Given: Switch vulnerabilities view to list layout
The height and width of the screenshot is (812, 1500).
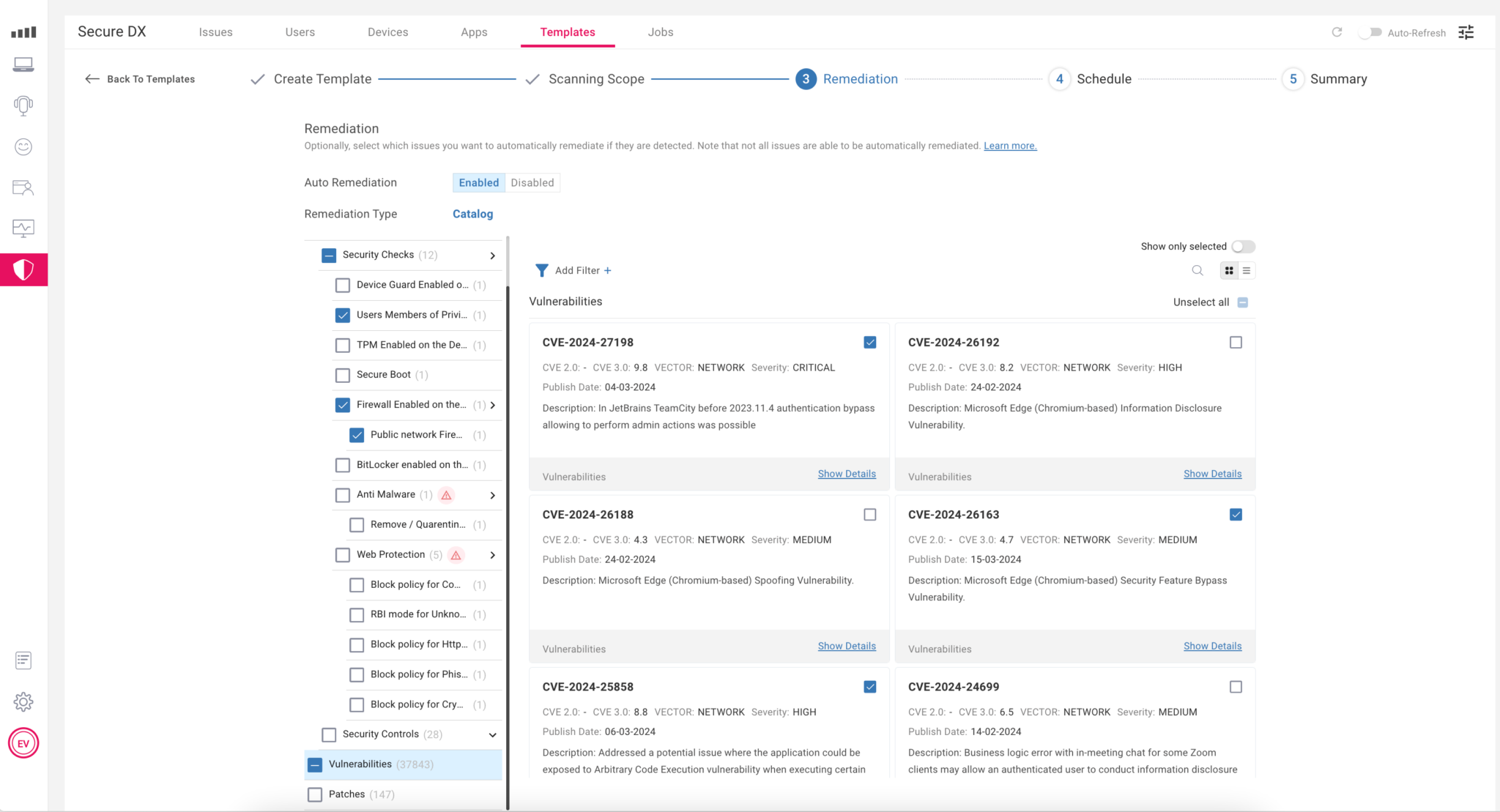Looking at the screenshot, I should [1247, 270].
